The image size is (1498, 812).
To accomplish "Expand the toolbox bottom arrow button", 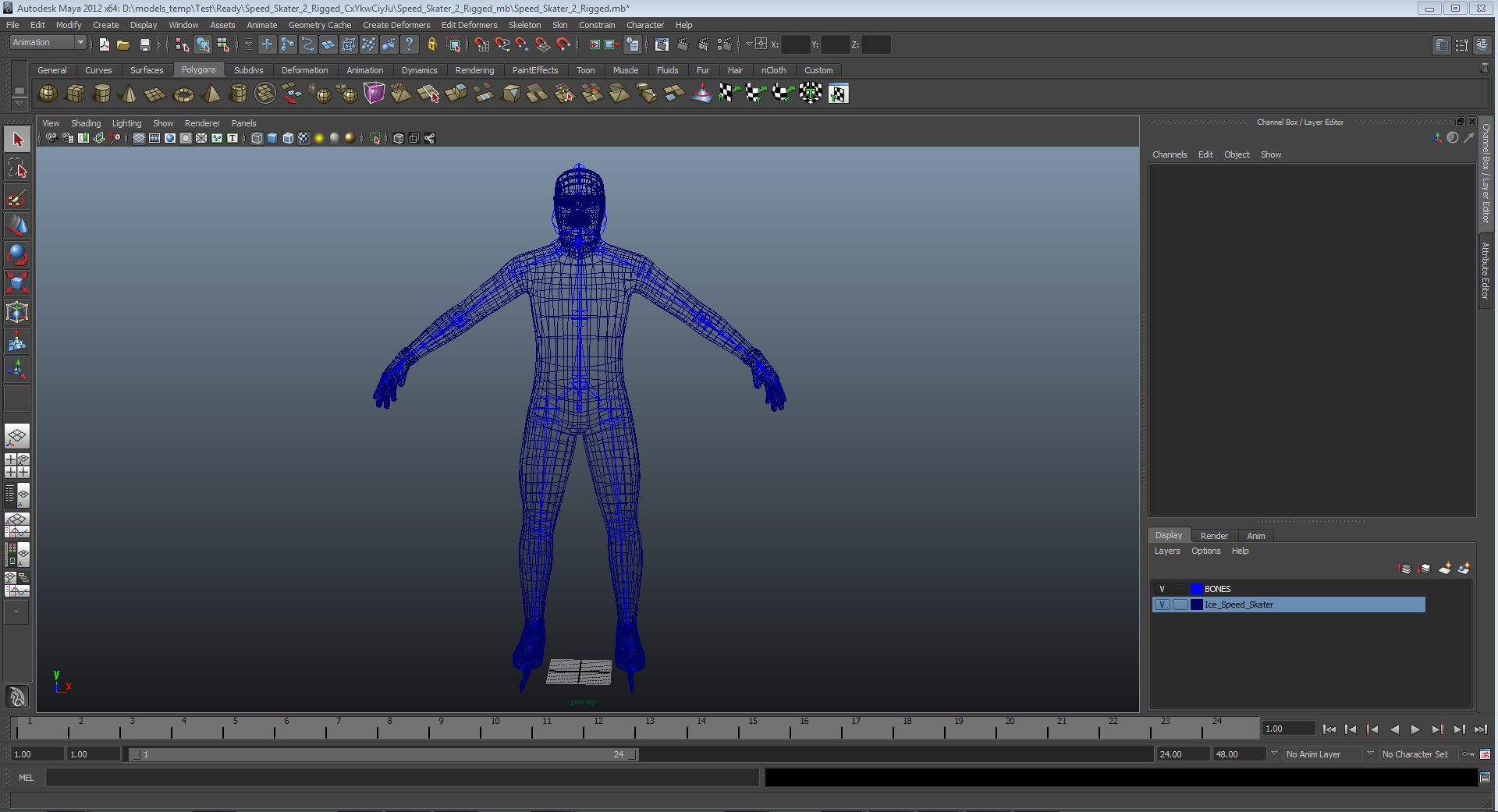I will [x=16, y=612].
